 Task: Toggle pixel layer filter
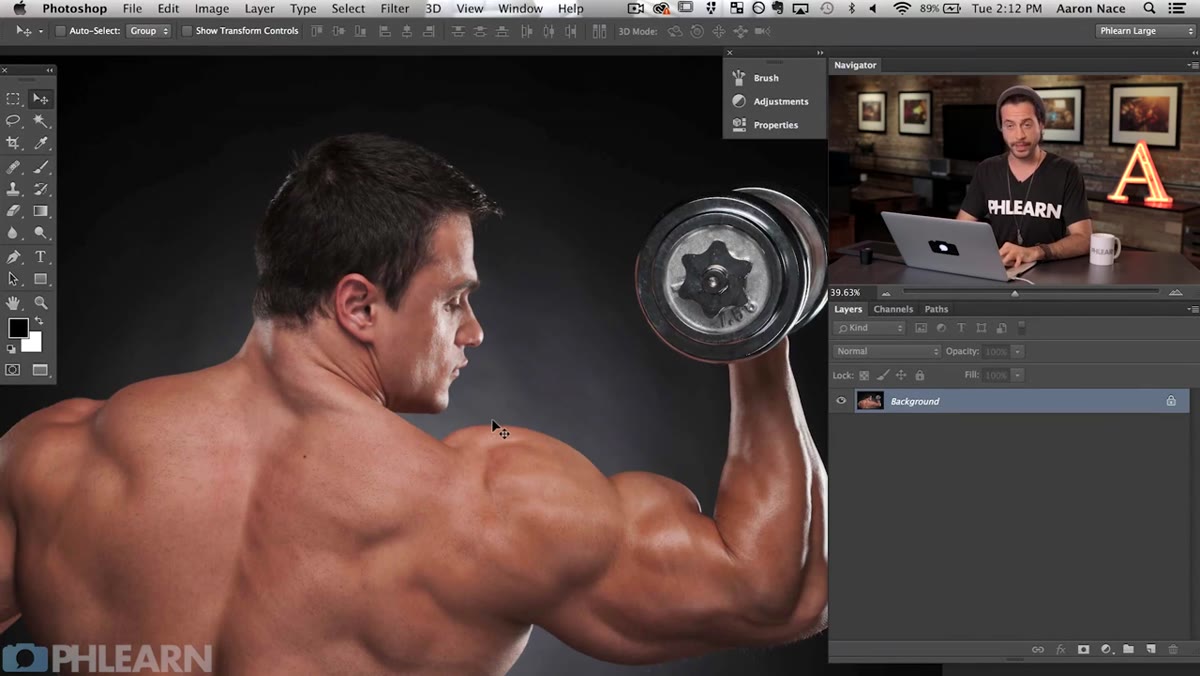pos(921,328)
